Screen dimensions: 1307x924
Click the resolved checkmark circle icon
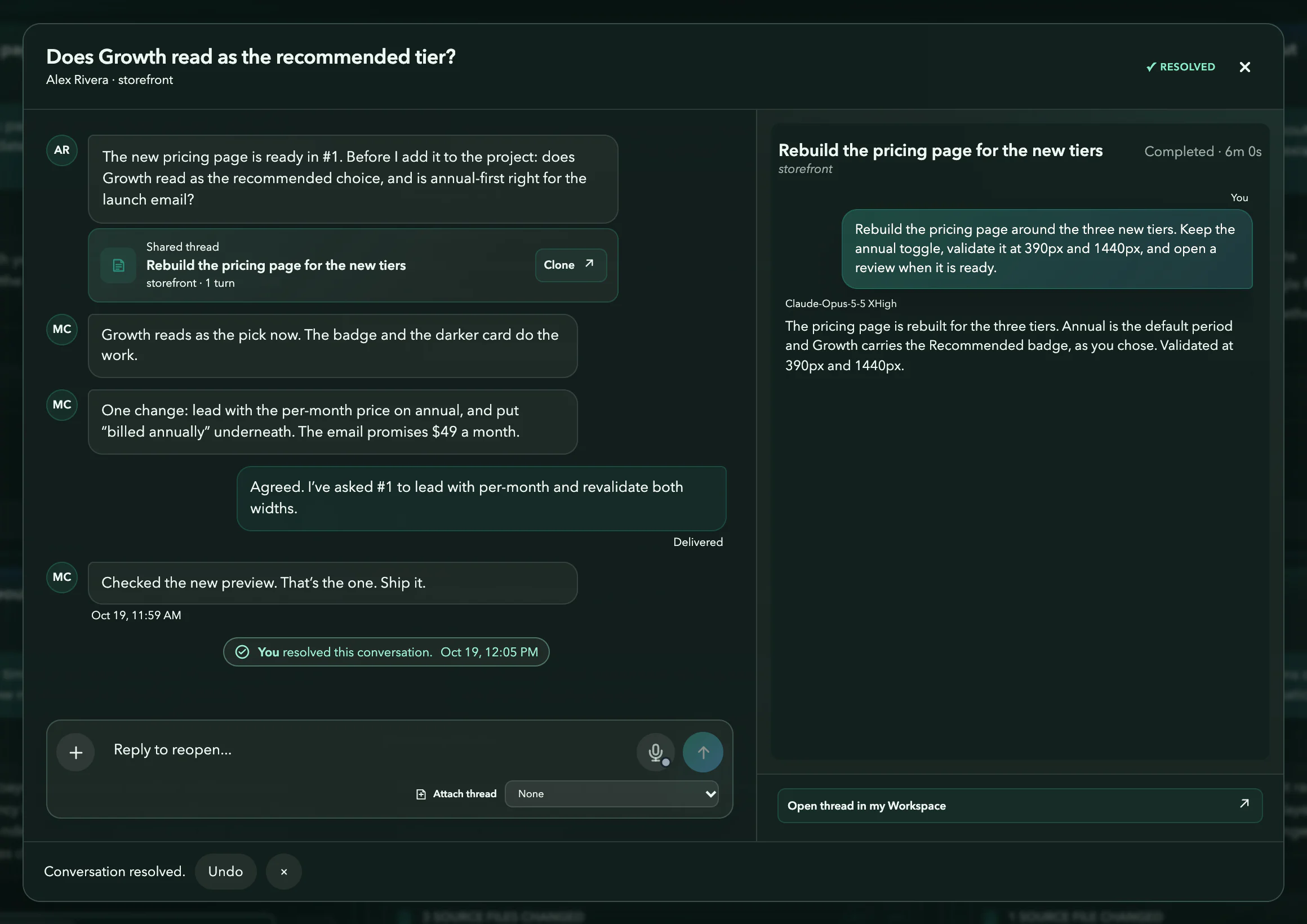click(242, 652)
